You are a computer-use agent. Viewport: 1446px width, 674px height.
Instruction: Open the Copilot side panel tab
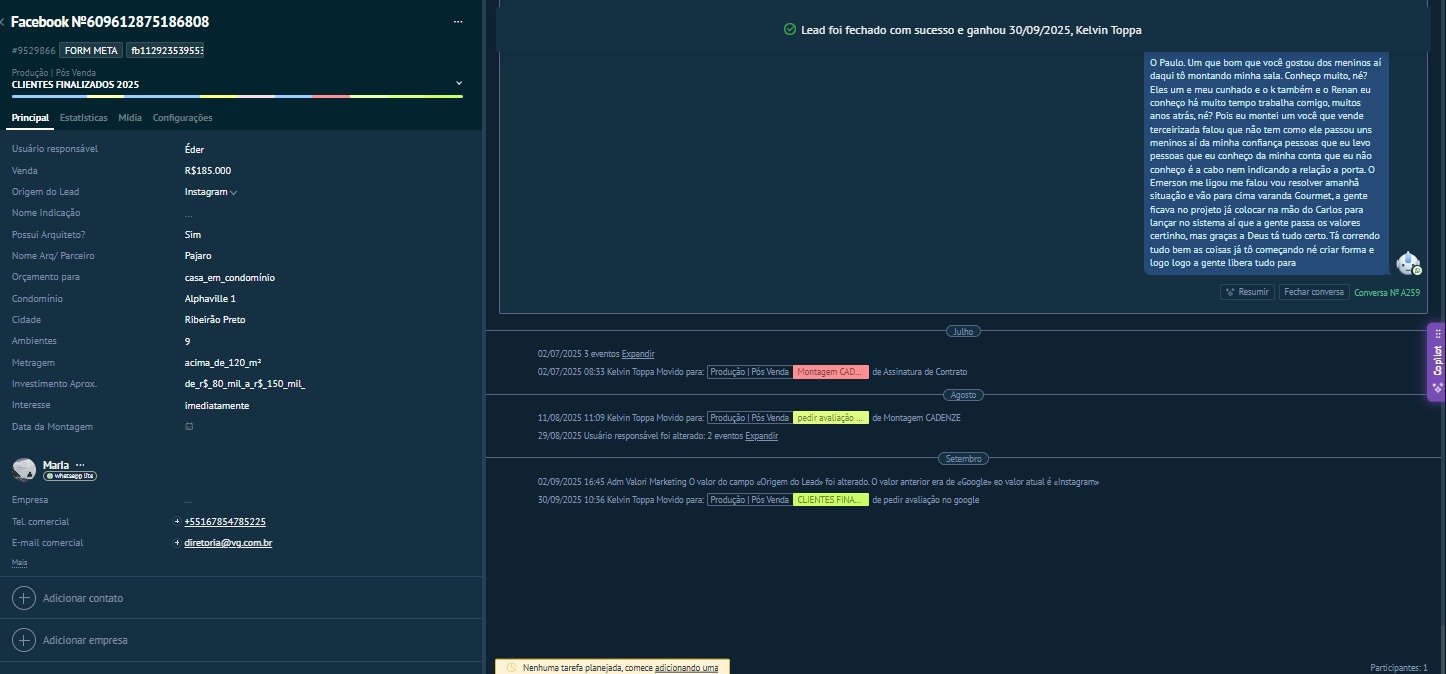pyautogui.click(x=1436, y=362)
